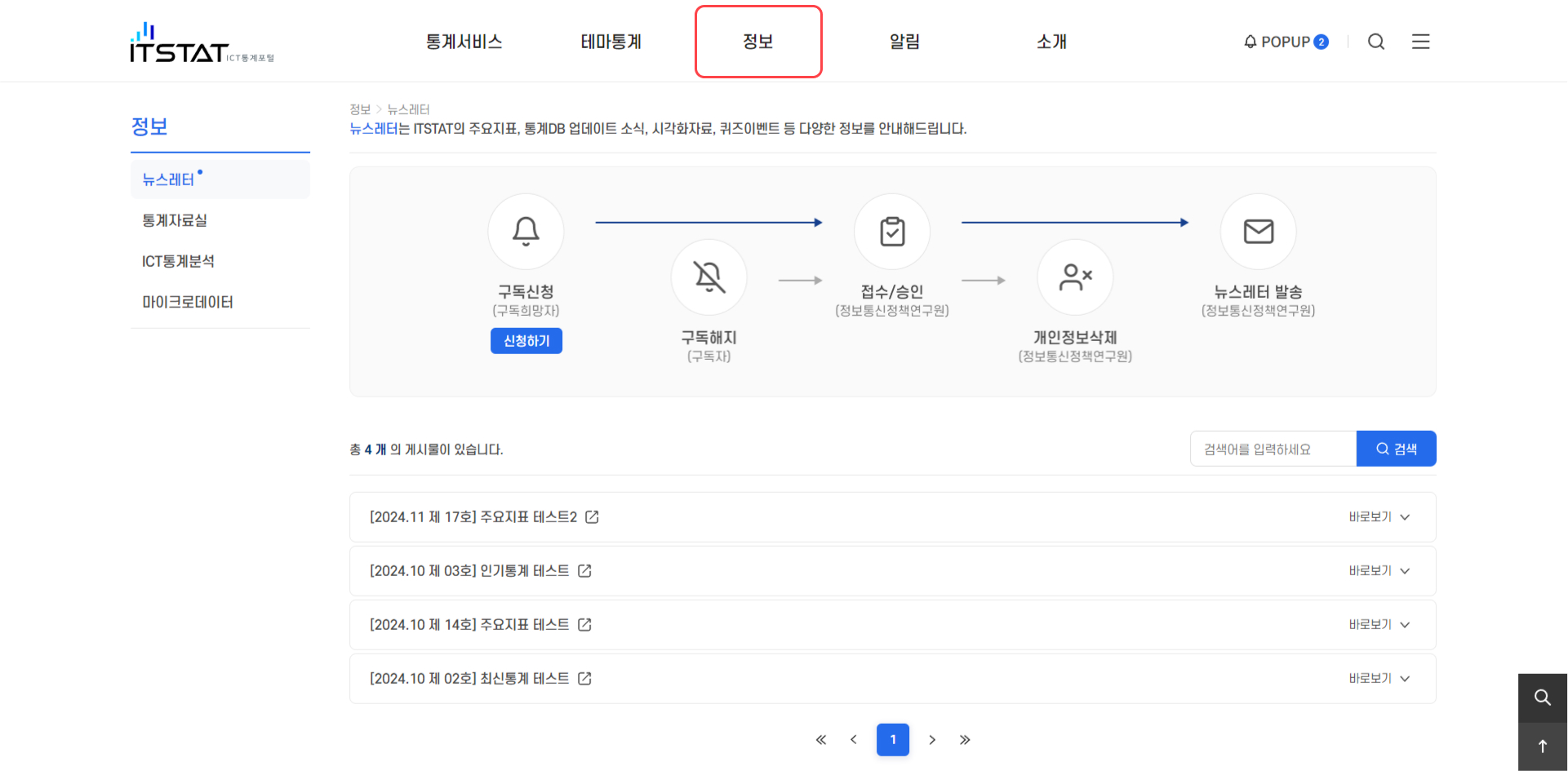The height and width of the screenshot is (771, 1568).
Task: Click the scroll-to-top arrow button
Action: (1543, 747)
